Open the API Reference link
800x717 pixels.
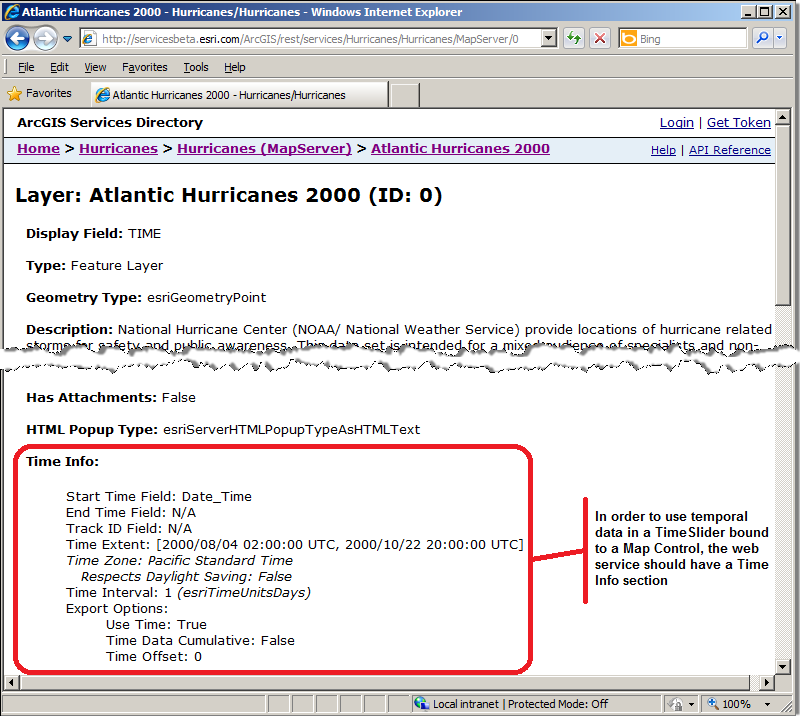coord(730,149)
